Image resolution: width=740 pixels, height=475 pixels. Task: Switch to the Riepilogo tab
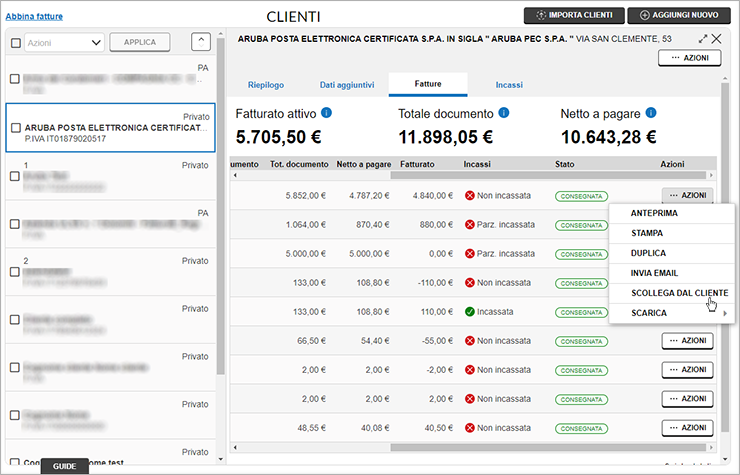click(x=266, y=85)
